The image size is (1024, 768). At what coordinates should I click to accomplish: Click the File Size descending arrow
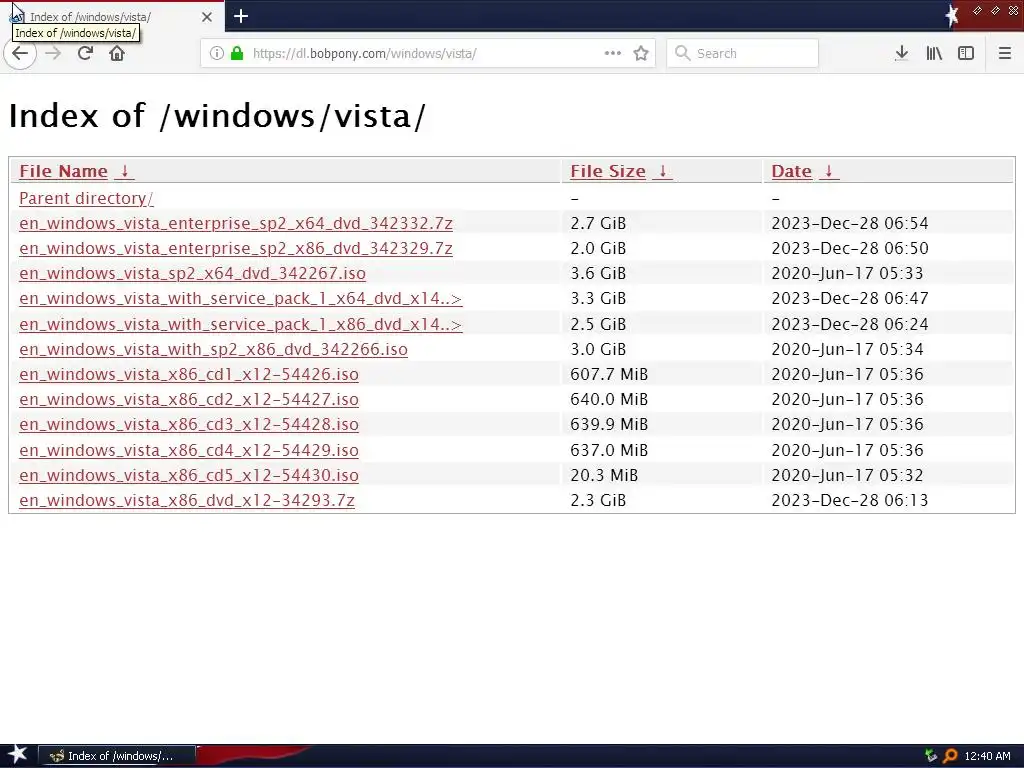pyautogui.click(x=662, y=171)
